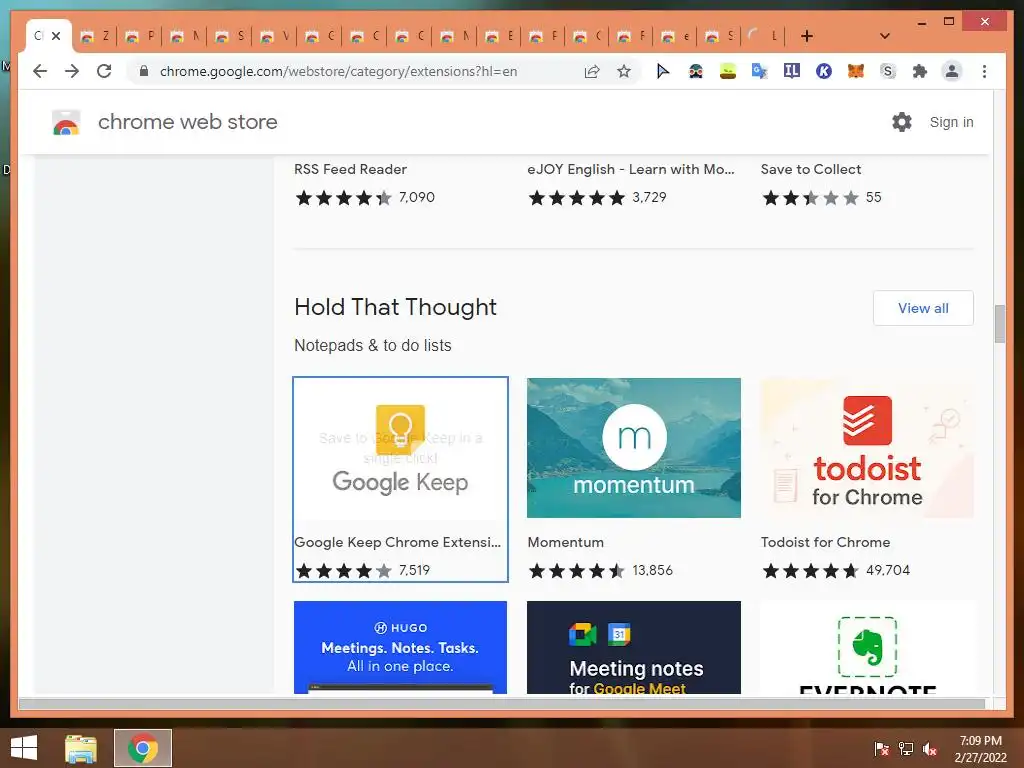Open the Windows Start menu
The height and width of the screenshot is (768, 1024).
[x=24, y=748]
